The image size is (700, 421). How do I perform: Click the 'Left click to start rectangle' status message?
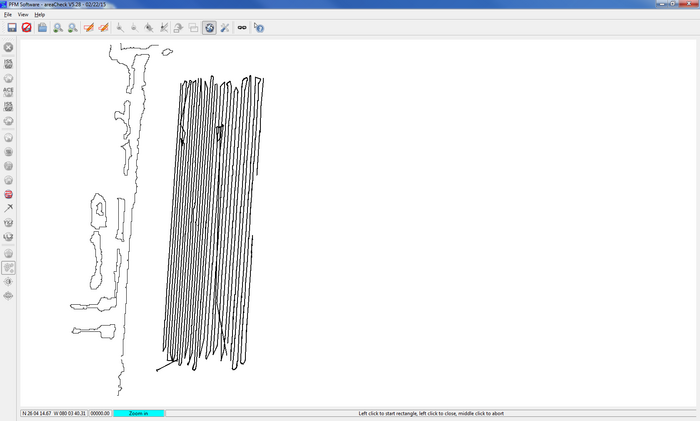click(x=431, y=413)
